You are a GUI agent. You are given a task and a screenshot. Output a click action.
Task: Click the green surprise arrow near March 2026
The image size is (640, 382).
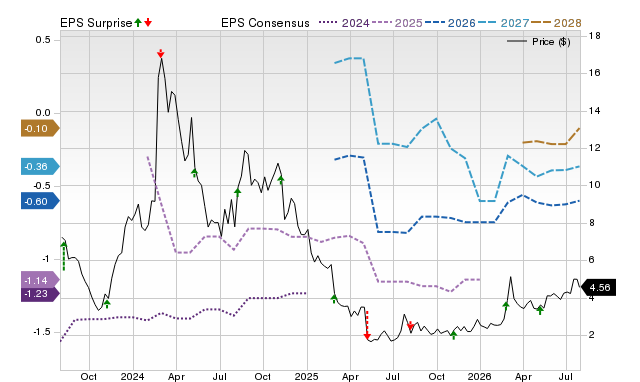[x=506, y=306]
